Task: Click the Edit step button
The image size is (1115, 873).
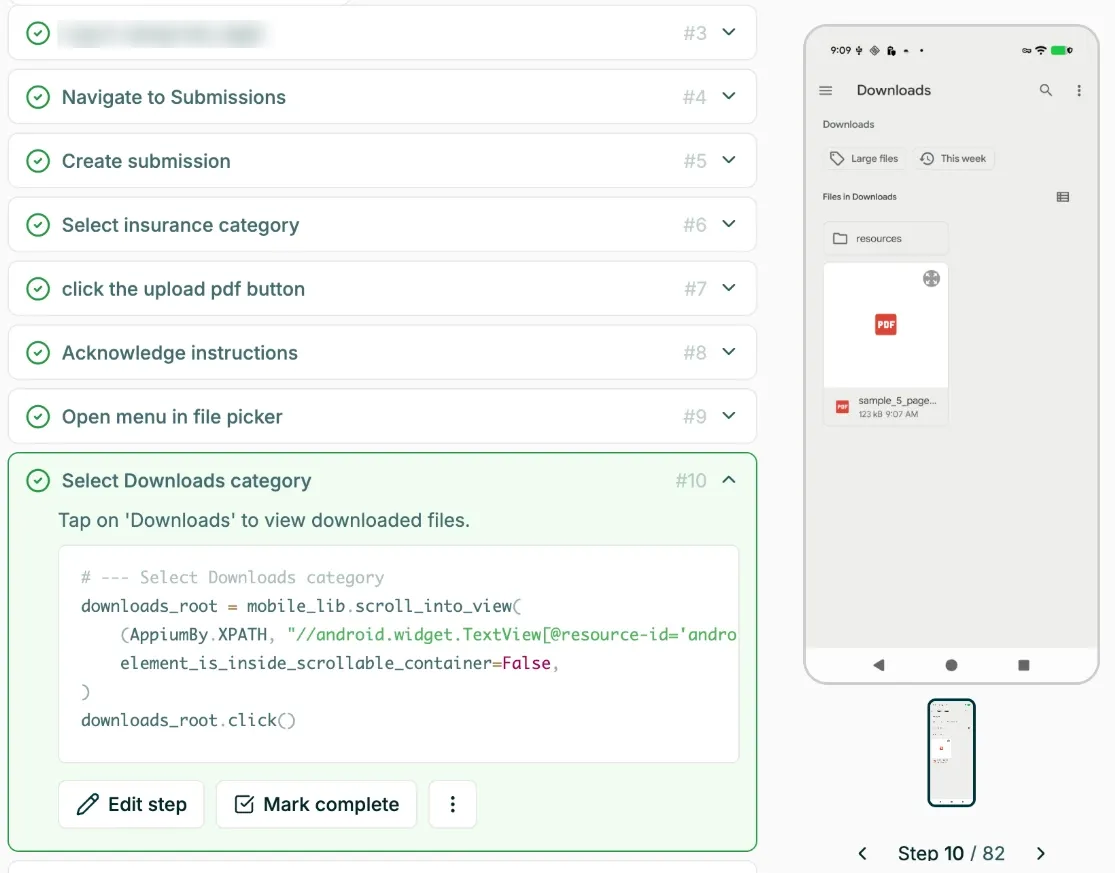Action: [x=131, y=804]
